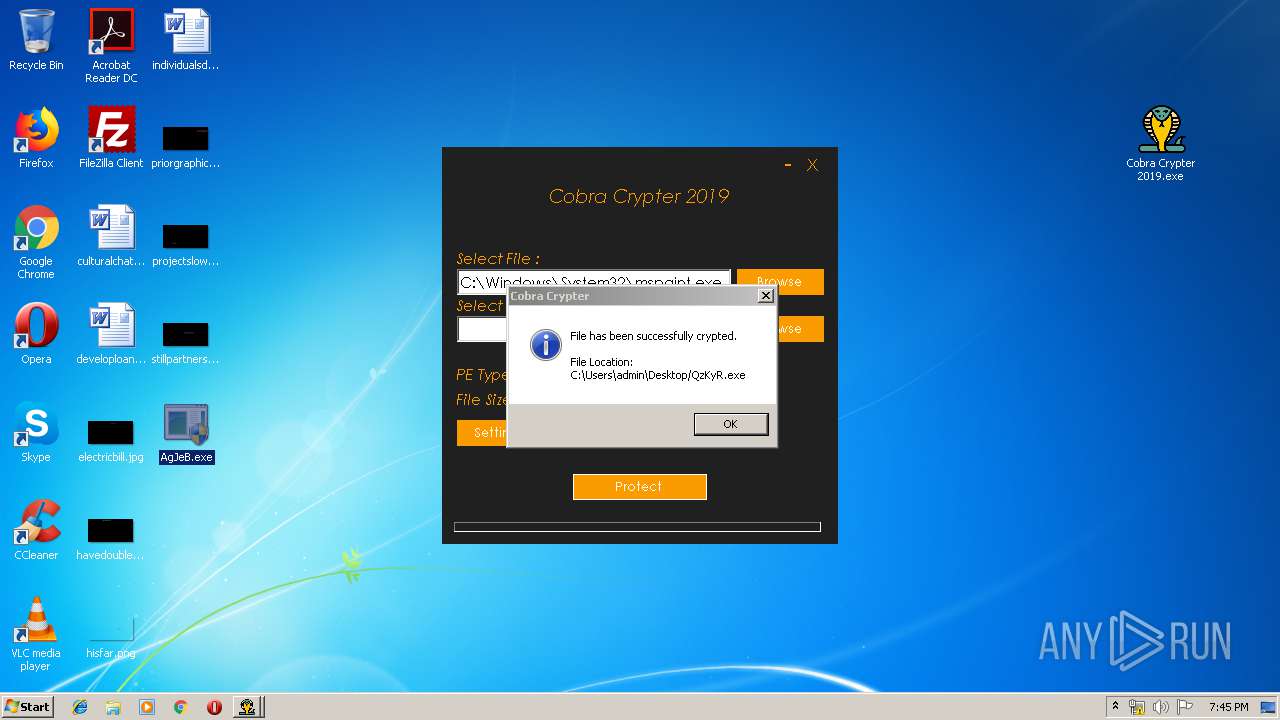Click the 'Select File :' label

pyautogui.click(x=498, y=259)
